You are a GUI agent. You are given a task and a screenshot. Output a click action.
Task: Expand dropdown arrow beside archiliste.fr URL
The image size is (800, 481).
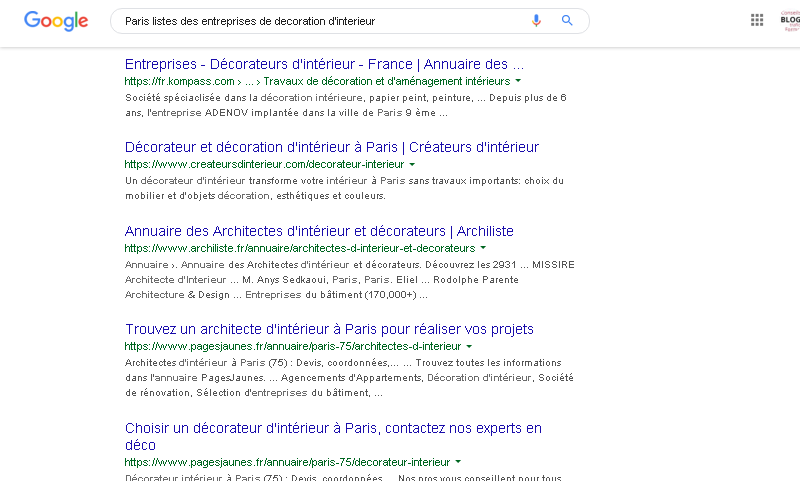[483, 248]
